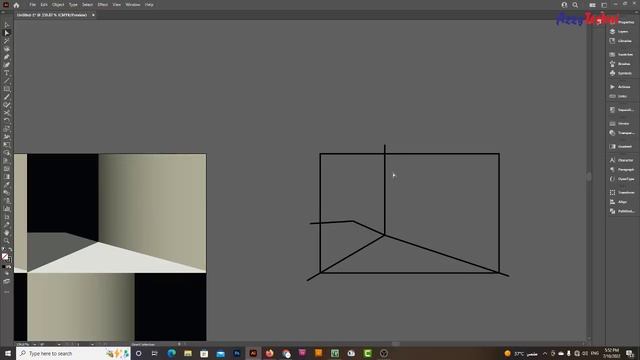This screenshot has height=360, width=640.
Task: Open the Edit Toolbar three-dots button
Action: [x=7, y=292]
